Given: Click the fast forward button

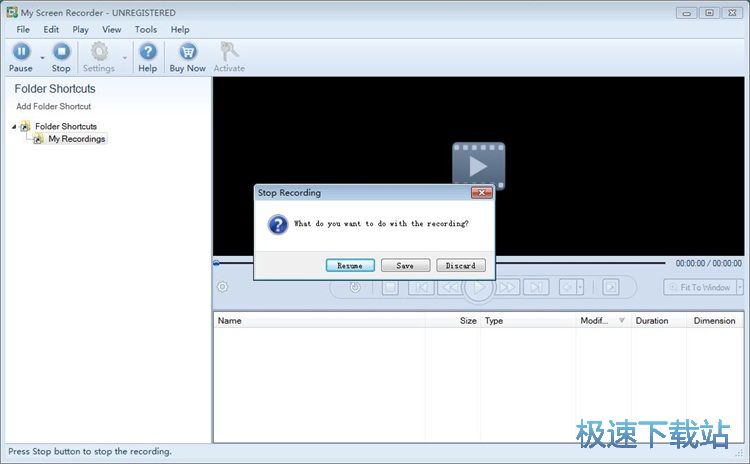Looking at the screenshot, I should (x=507, y=287).
